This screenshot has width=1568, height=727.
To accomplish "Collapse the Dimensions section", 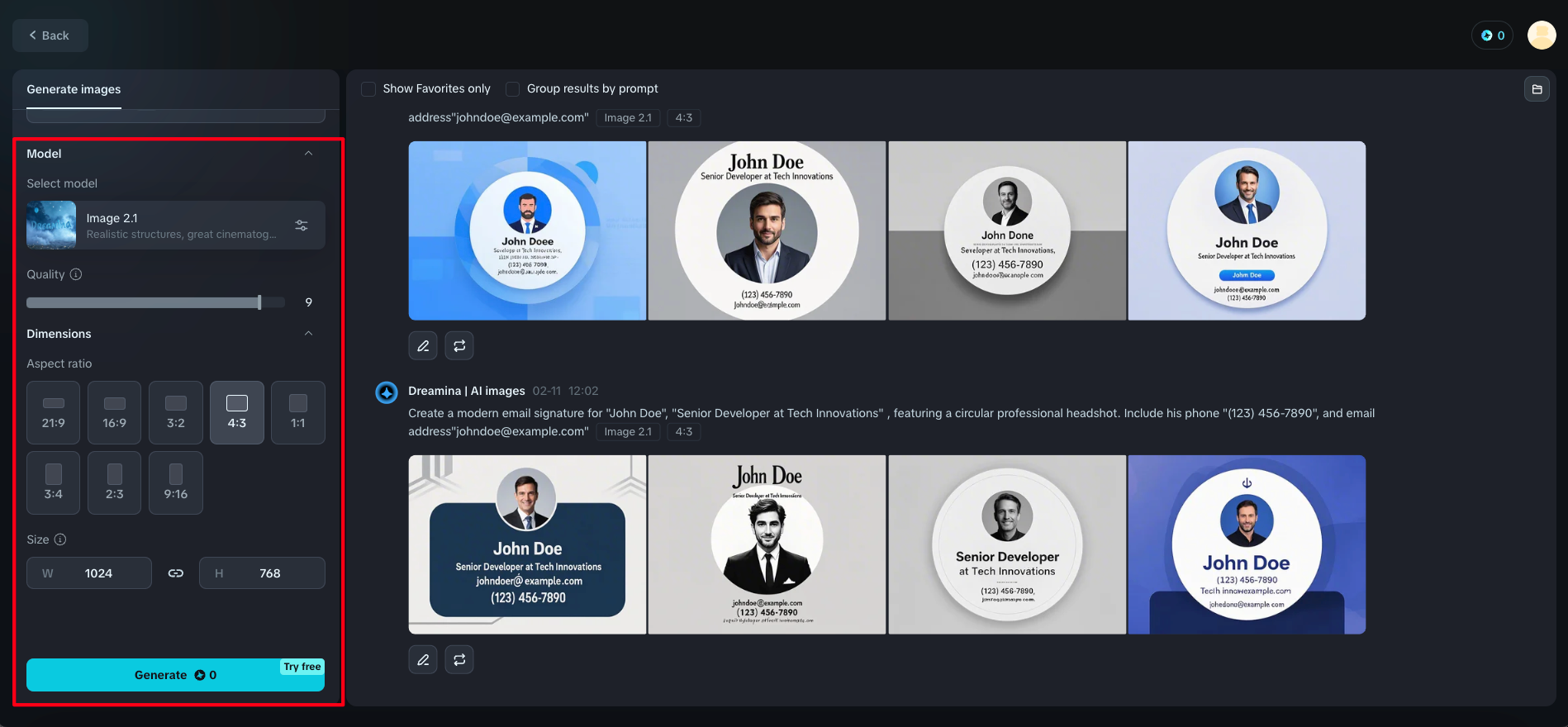I will [308, 334].
